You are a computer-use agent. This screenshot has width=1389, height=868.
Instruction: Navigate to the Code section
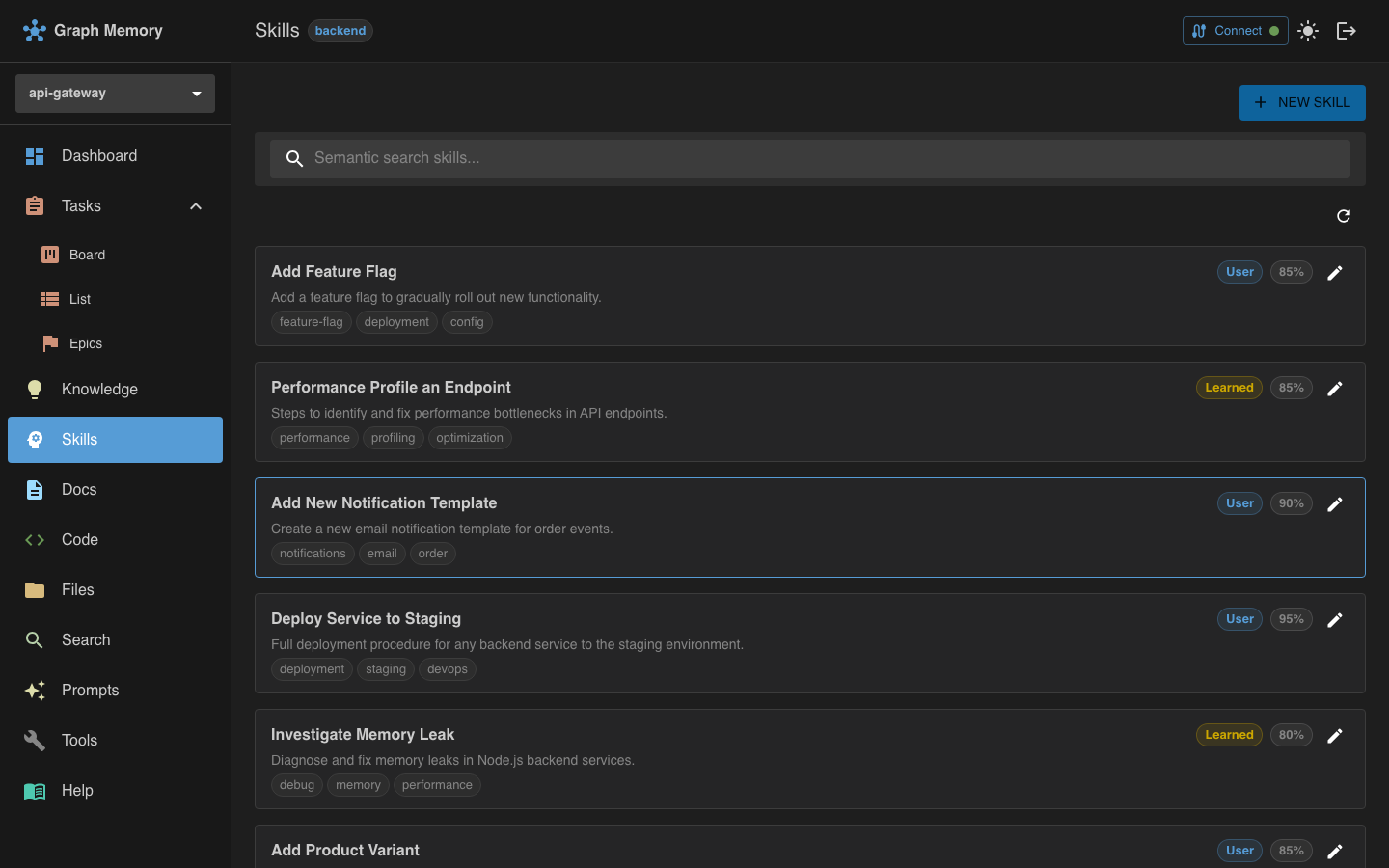[80, 540]
